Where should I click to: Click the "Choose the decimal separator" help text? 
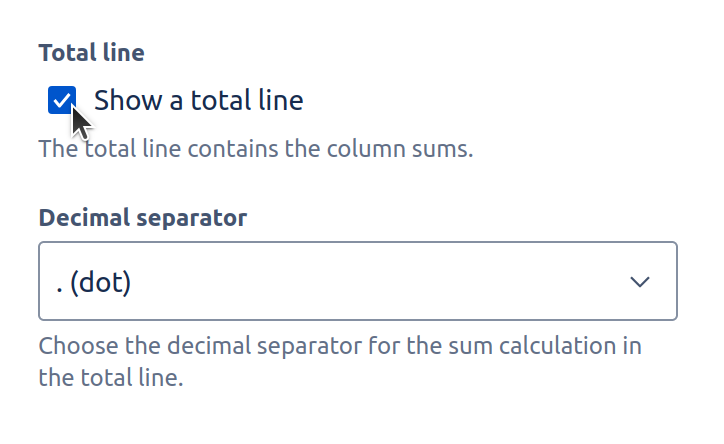[340, 347]
